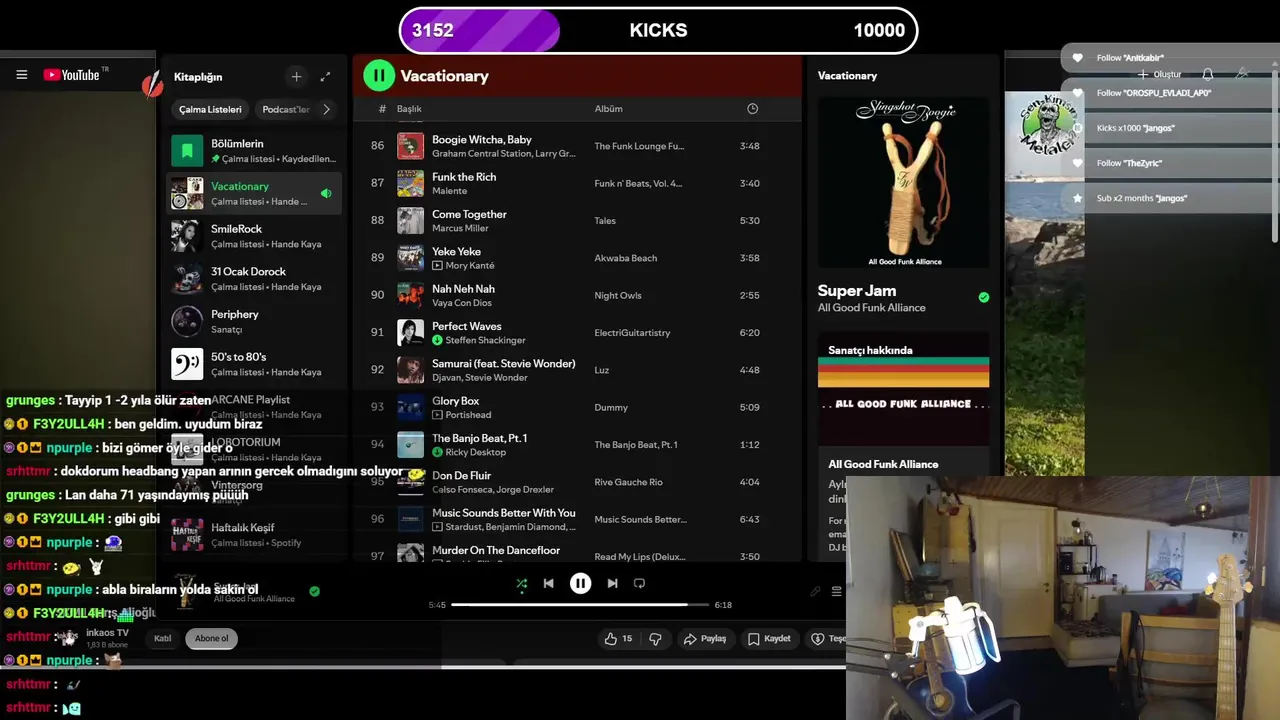Viewport: 1280px width, 720px height.
Task: Click the speaker icon on the Vacationary row
Action: click(326, 193)
